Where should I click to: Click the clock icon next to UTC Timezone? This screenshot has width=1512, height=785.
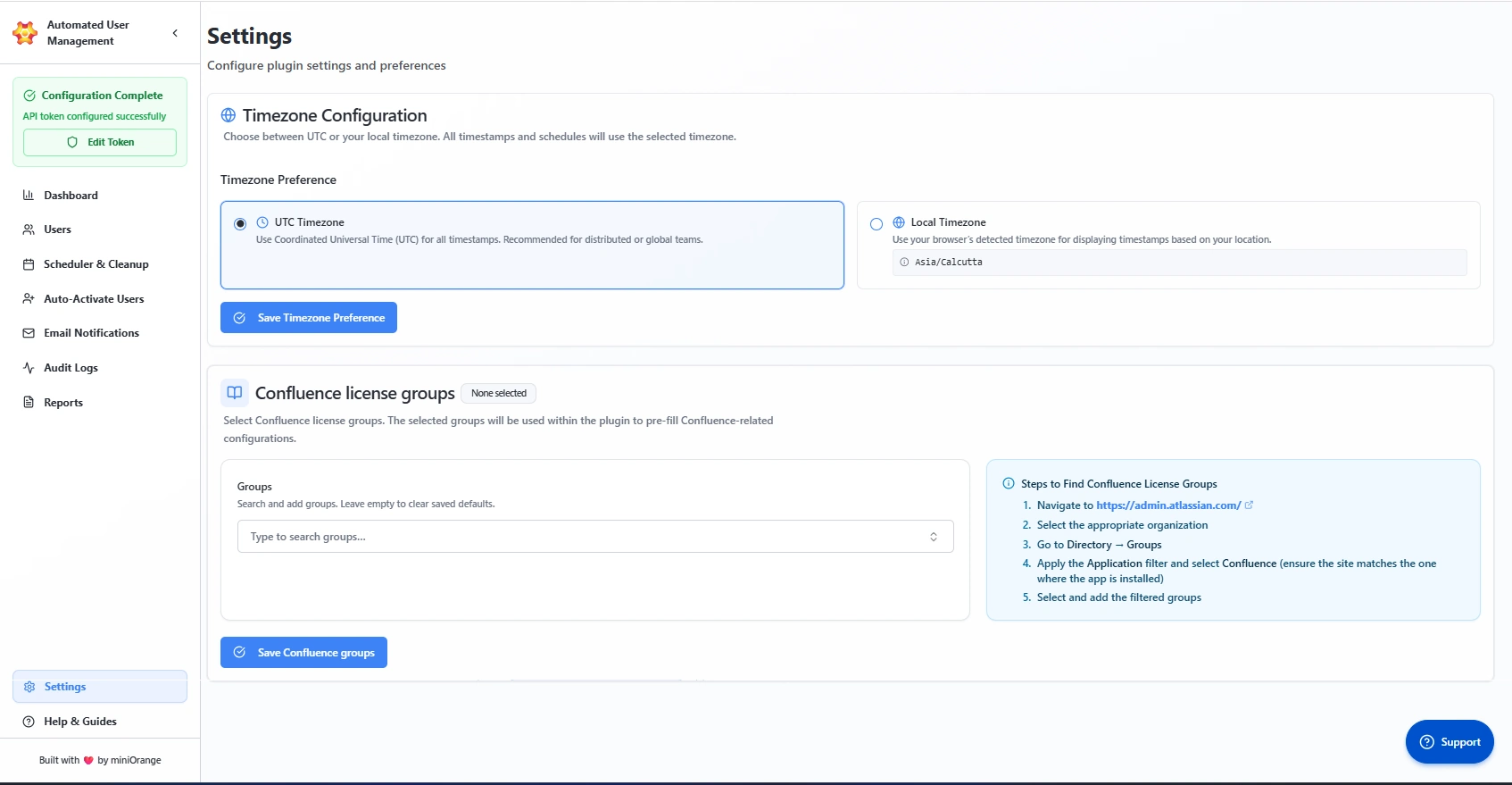pos(262,222)
